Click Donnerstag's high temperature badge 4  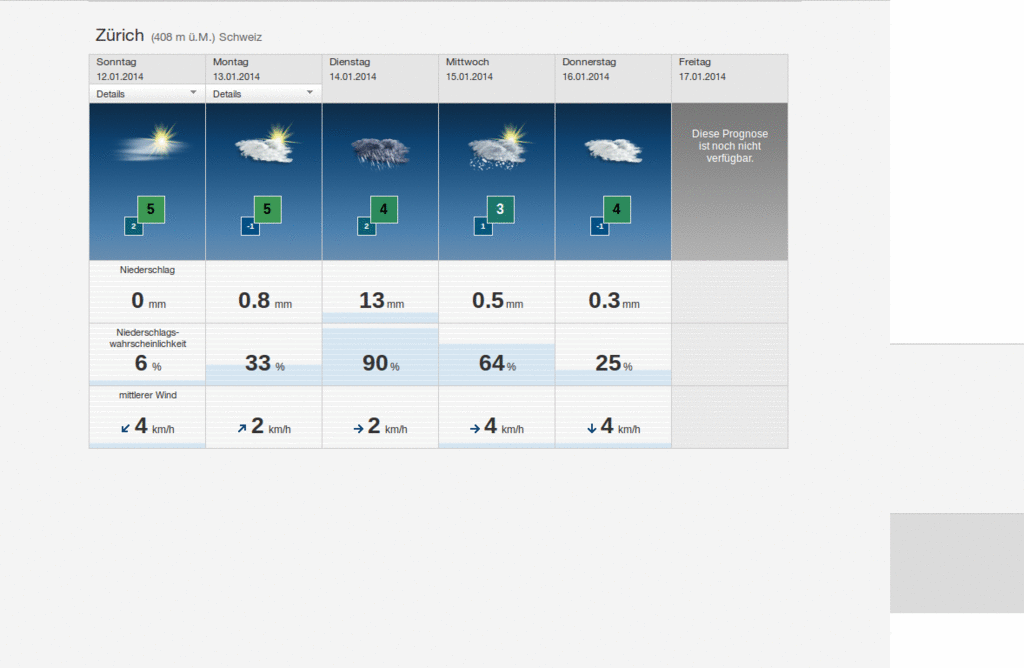pyautogui.click(x=616, y=210)
